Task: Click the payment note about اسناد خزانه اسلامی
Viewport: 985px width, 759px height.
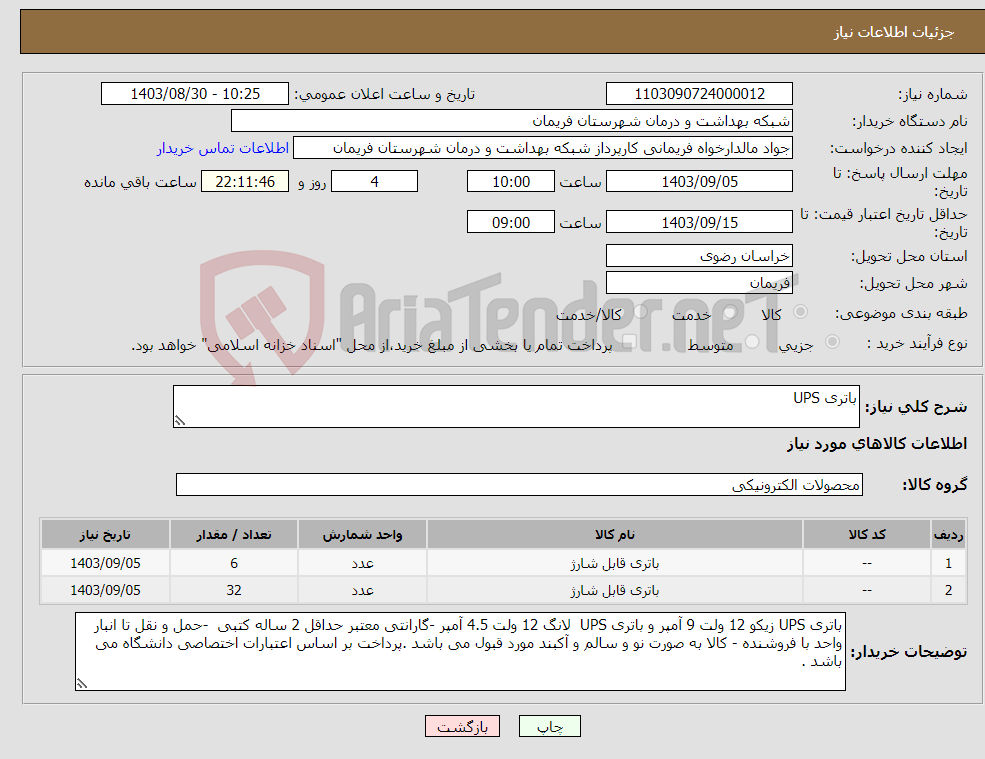Action: click(371, 345)
